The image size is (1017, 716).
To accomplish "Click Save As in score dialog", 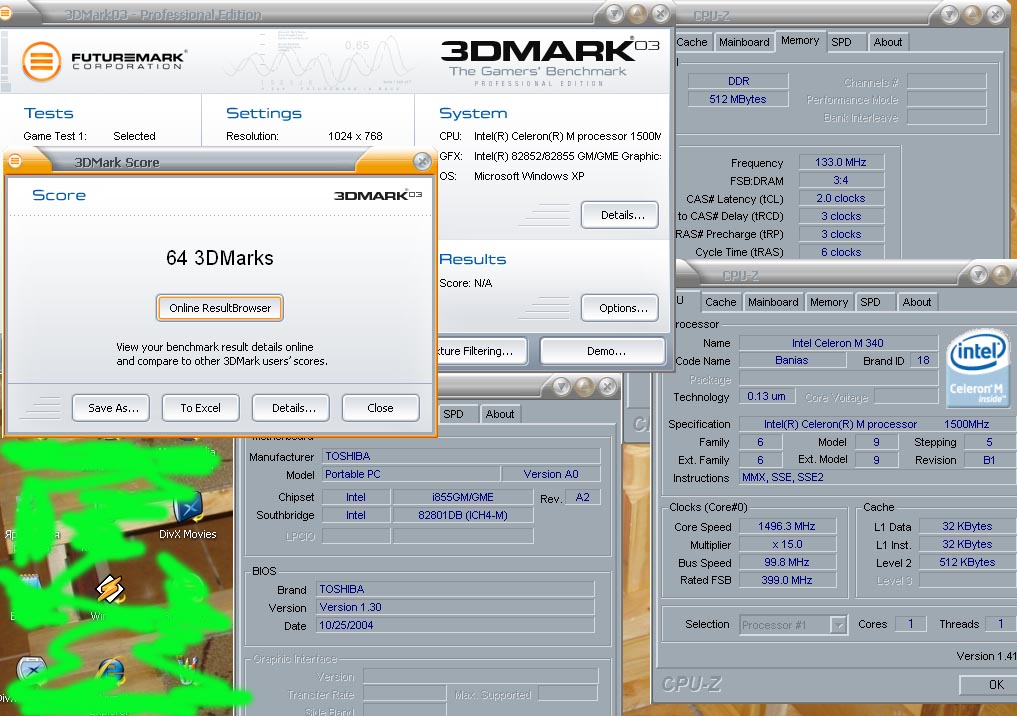I will click(111, 408).
